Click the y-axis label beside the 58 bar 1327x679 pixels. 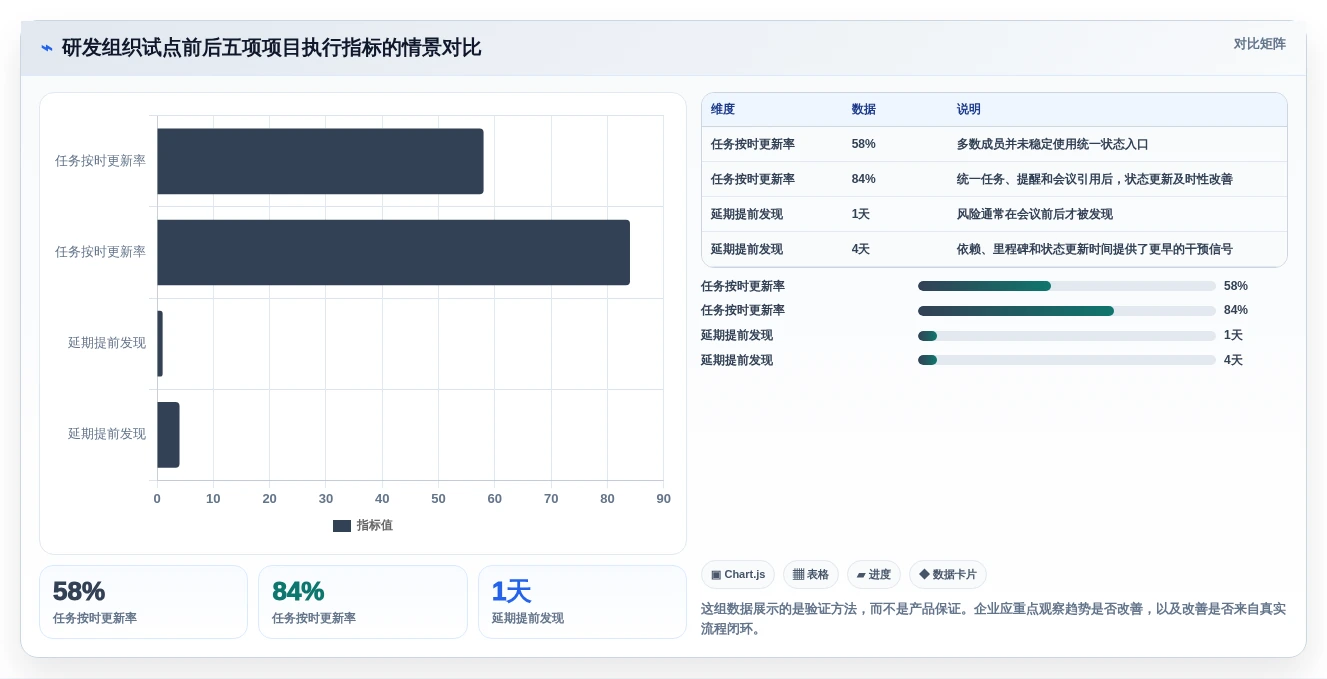tap(100, 161)
